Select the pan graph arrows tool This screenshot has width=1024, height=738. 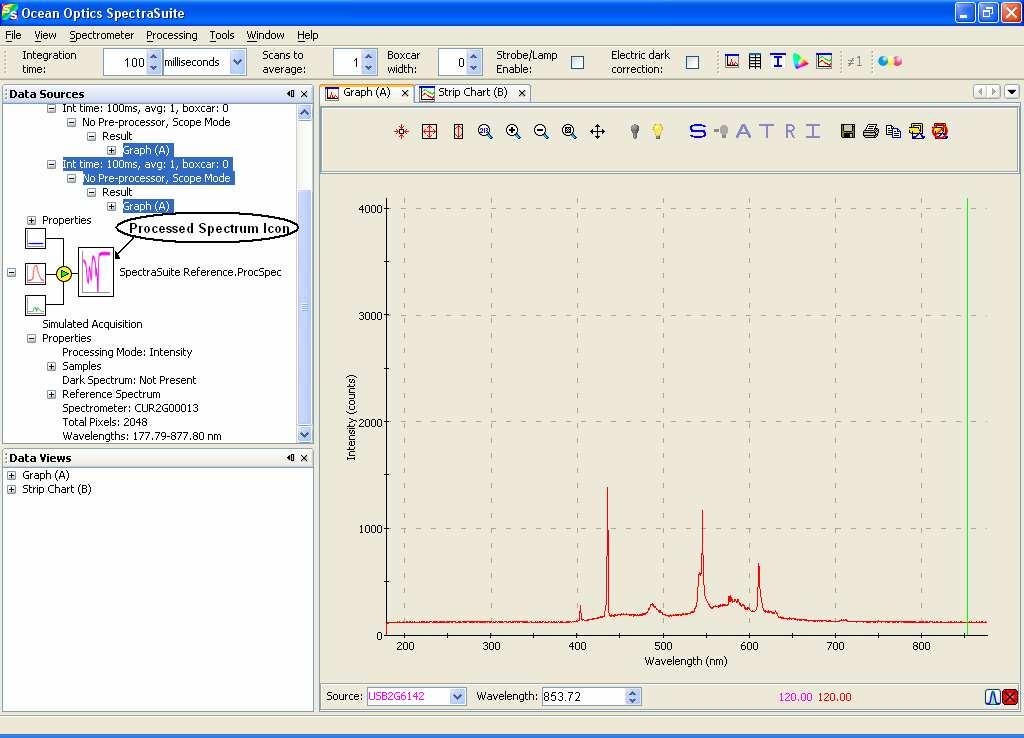tap(598, 131)
